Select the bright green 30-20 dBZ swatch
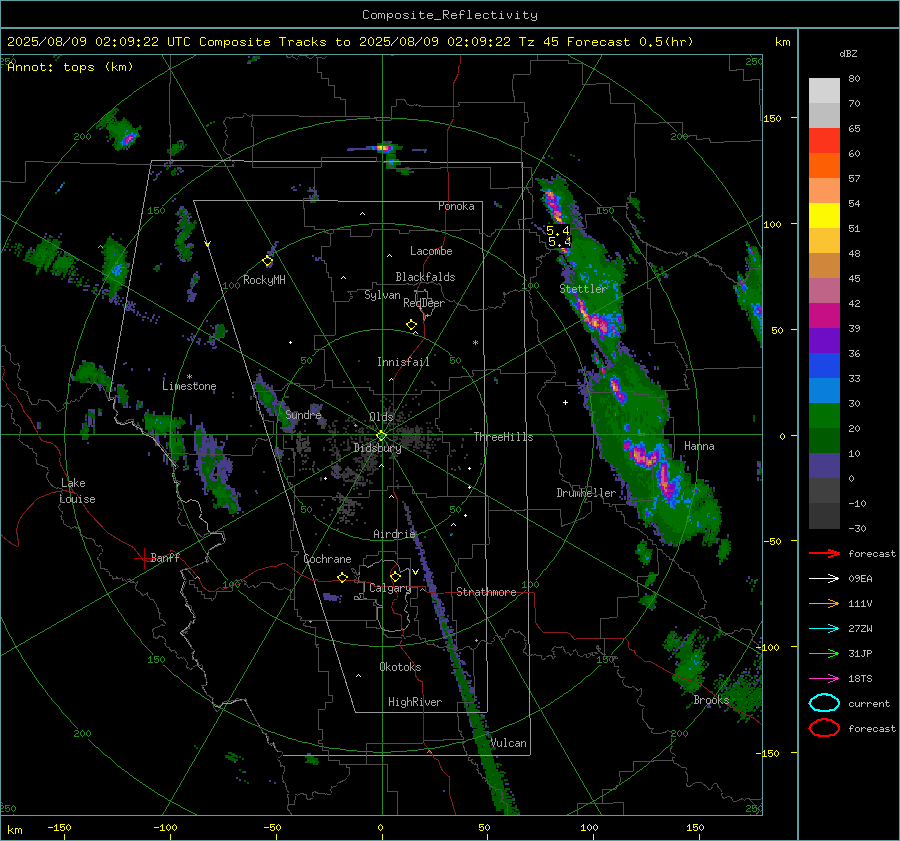Screen dimensions: 900x841 pos(824,416)
